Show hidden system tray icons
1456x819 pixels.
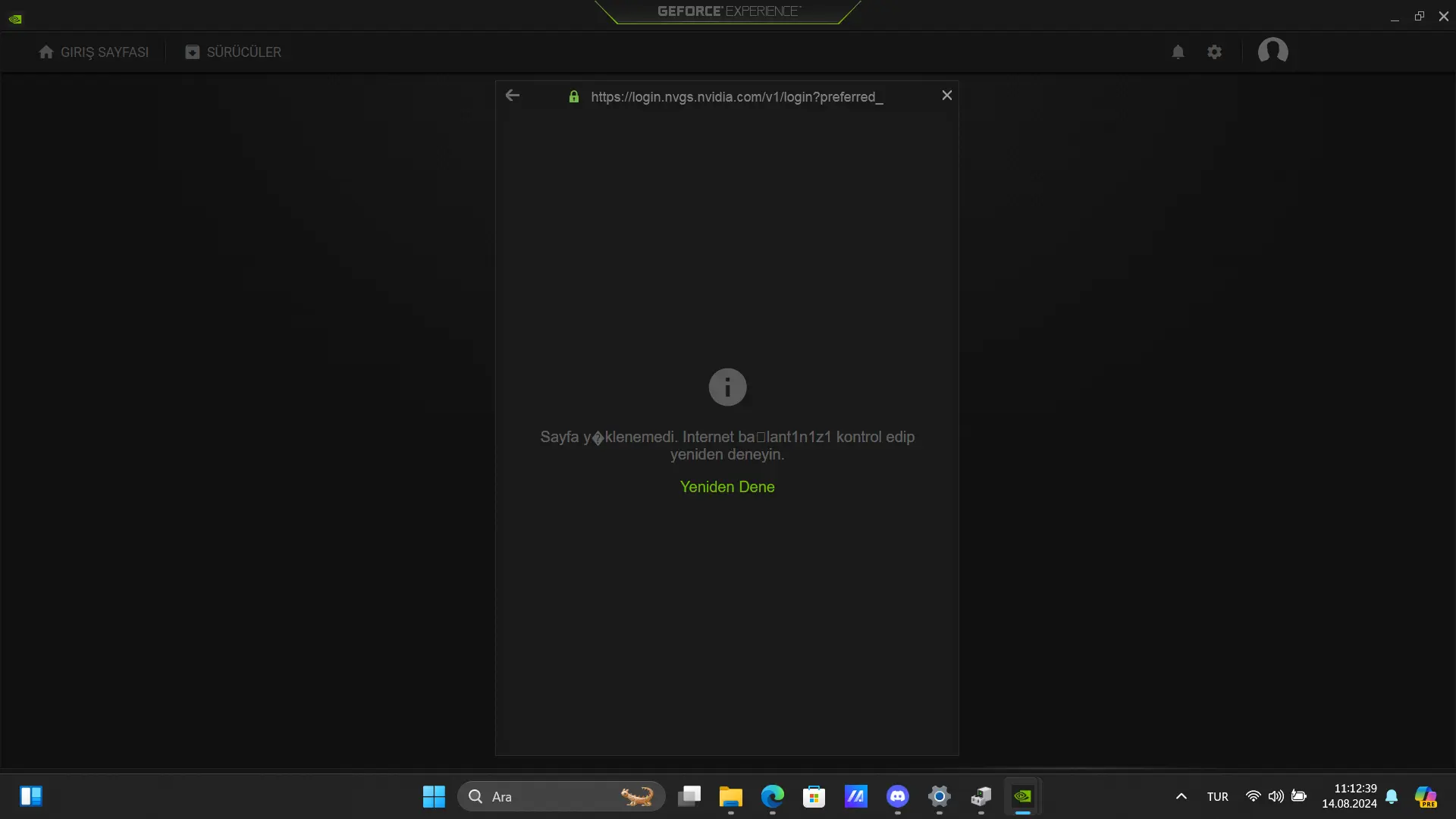[1181, 796]
